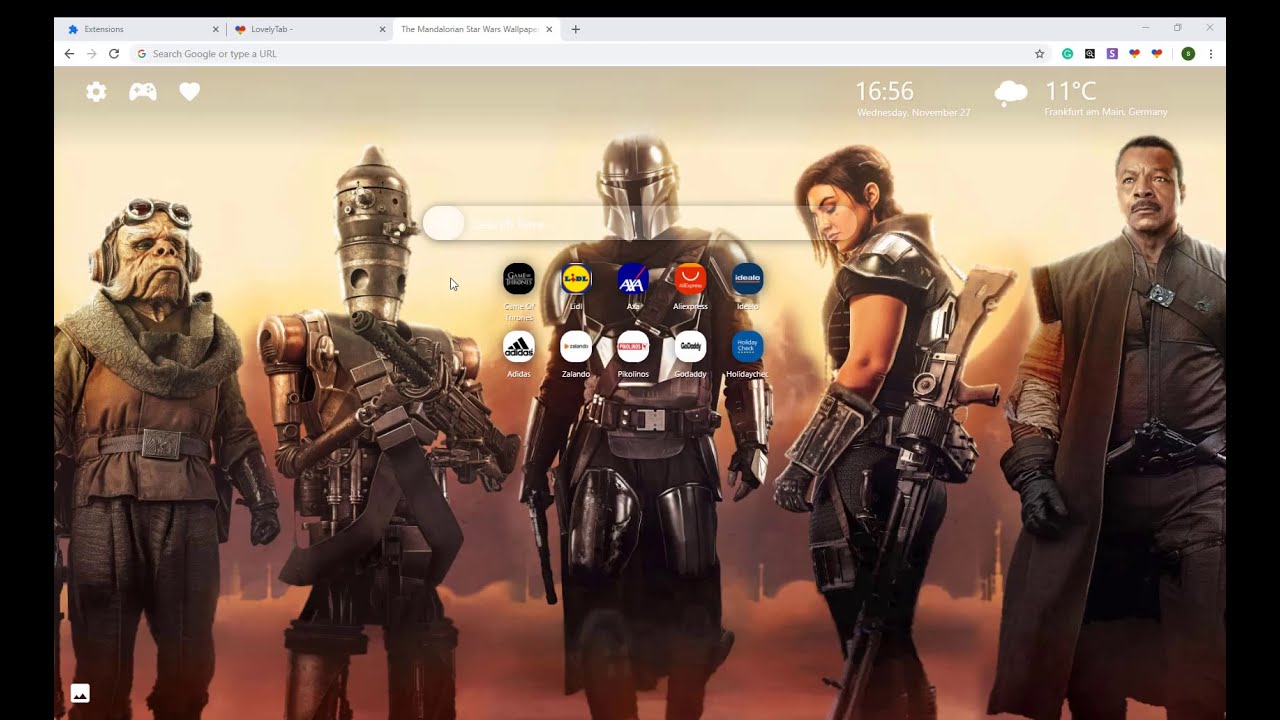Click the purple S extension icon
This screenshot has height=720, width=1280.
[x=1112, y=54]
